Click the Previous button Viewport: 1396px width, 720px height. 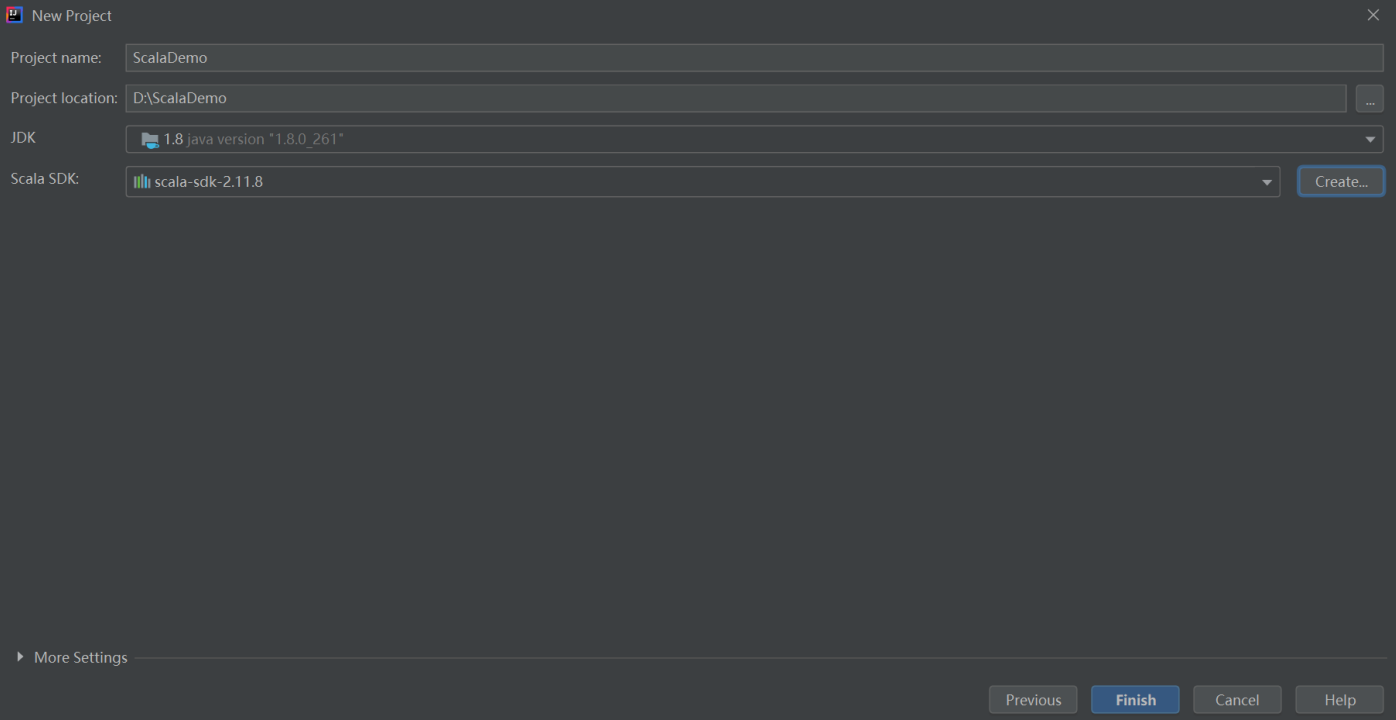[x=1033, y=700]
